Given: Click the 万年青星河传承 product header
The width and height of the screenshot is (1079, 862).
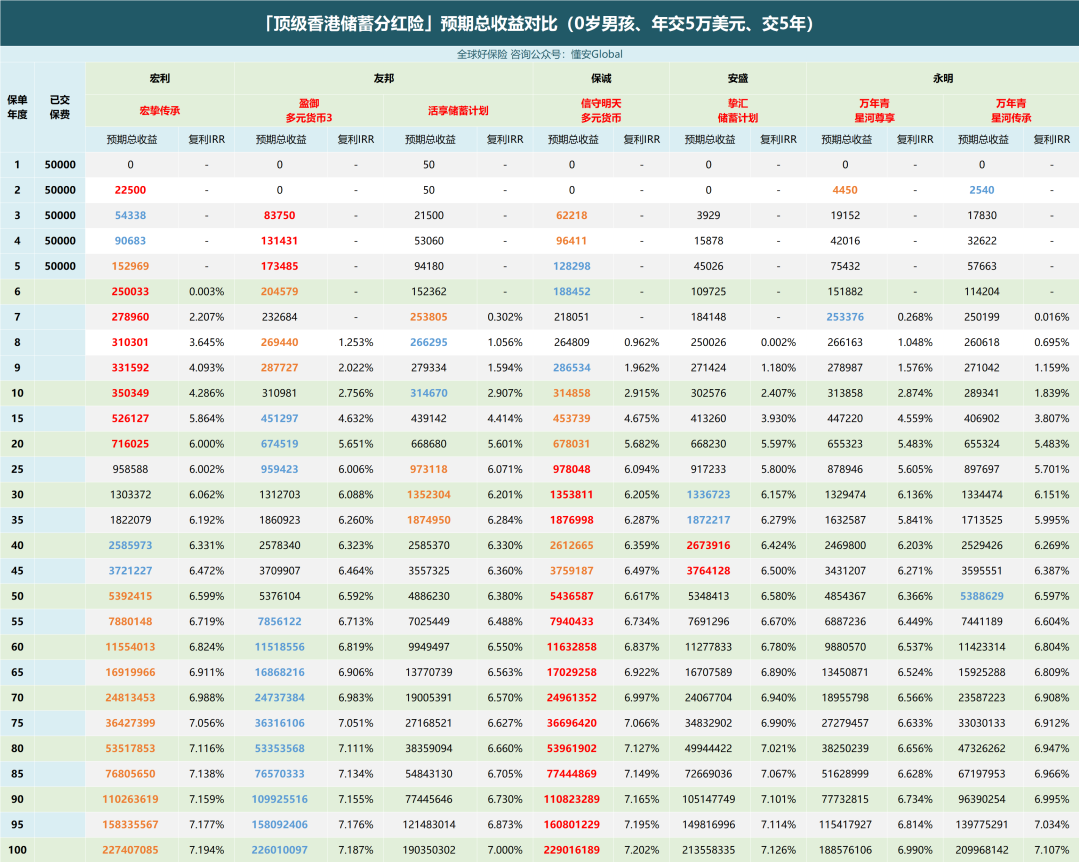Looking at the screenshot, I should pos(1010,110).
